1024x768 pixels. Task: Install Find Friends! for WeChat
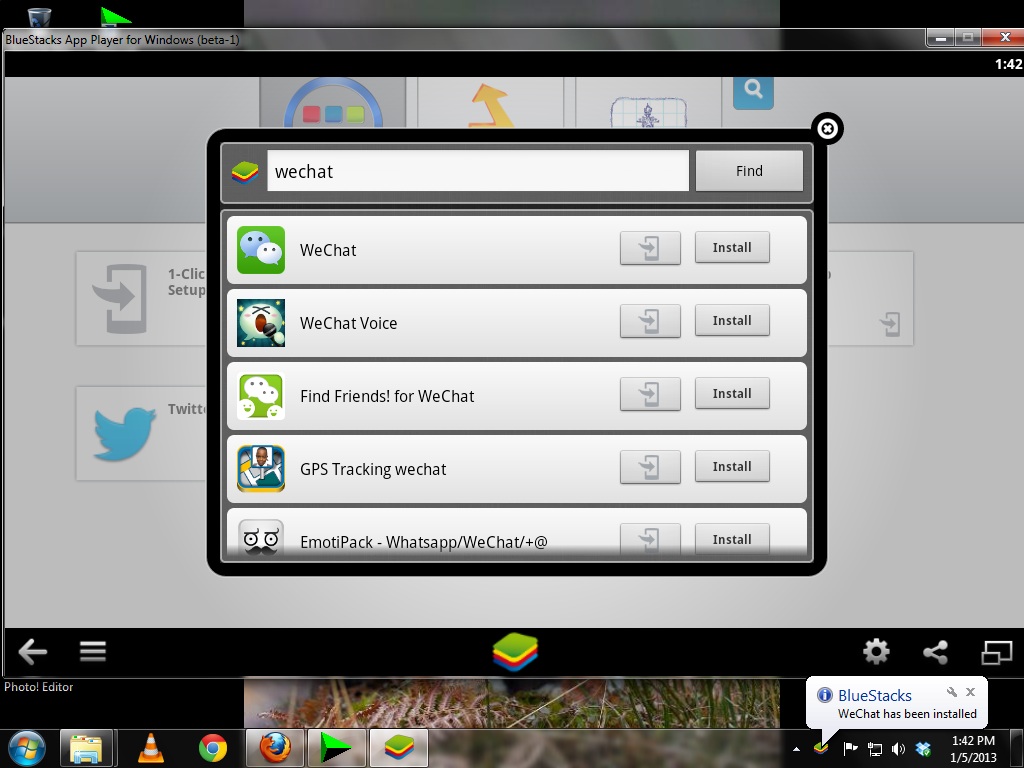pyautogui.click(x=732, y=394)
